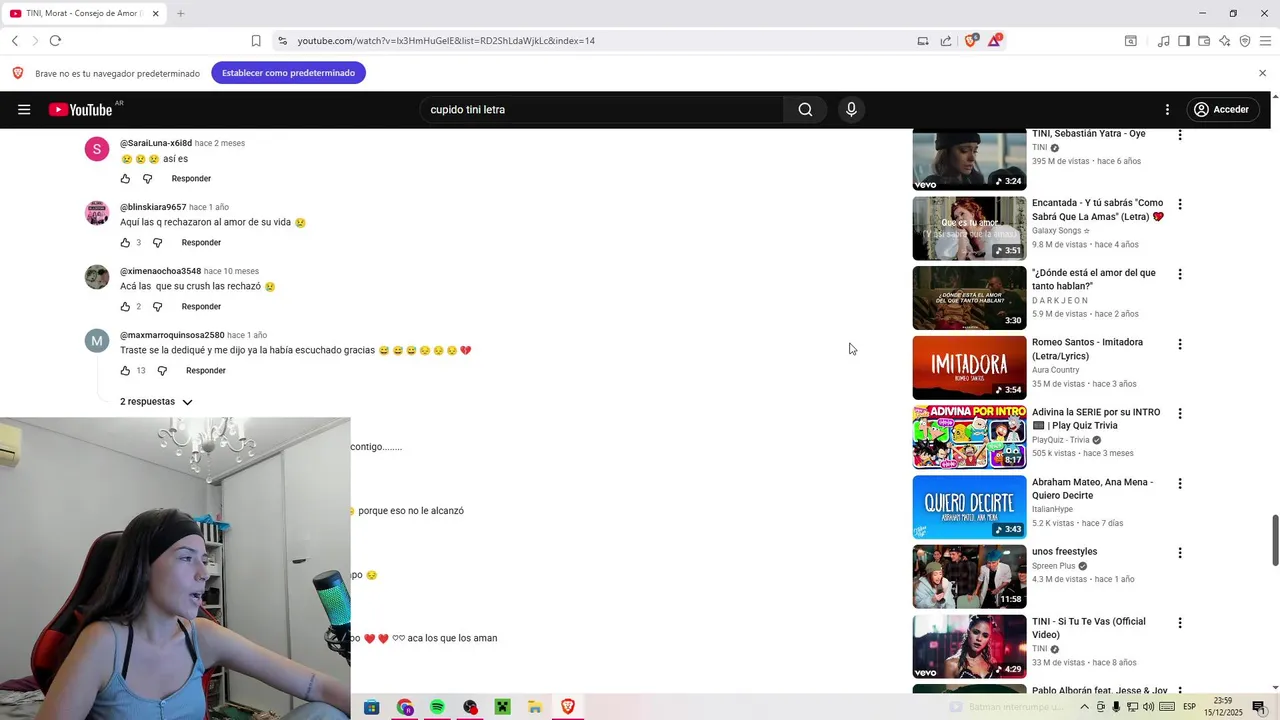Open Brave VPN shield icon
This screenshot has width=1280, height=720.
[x=1245, y=41]
